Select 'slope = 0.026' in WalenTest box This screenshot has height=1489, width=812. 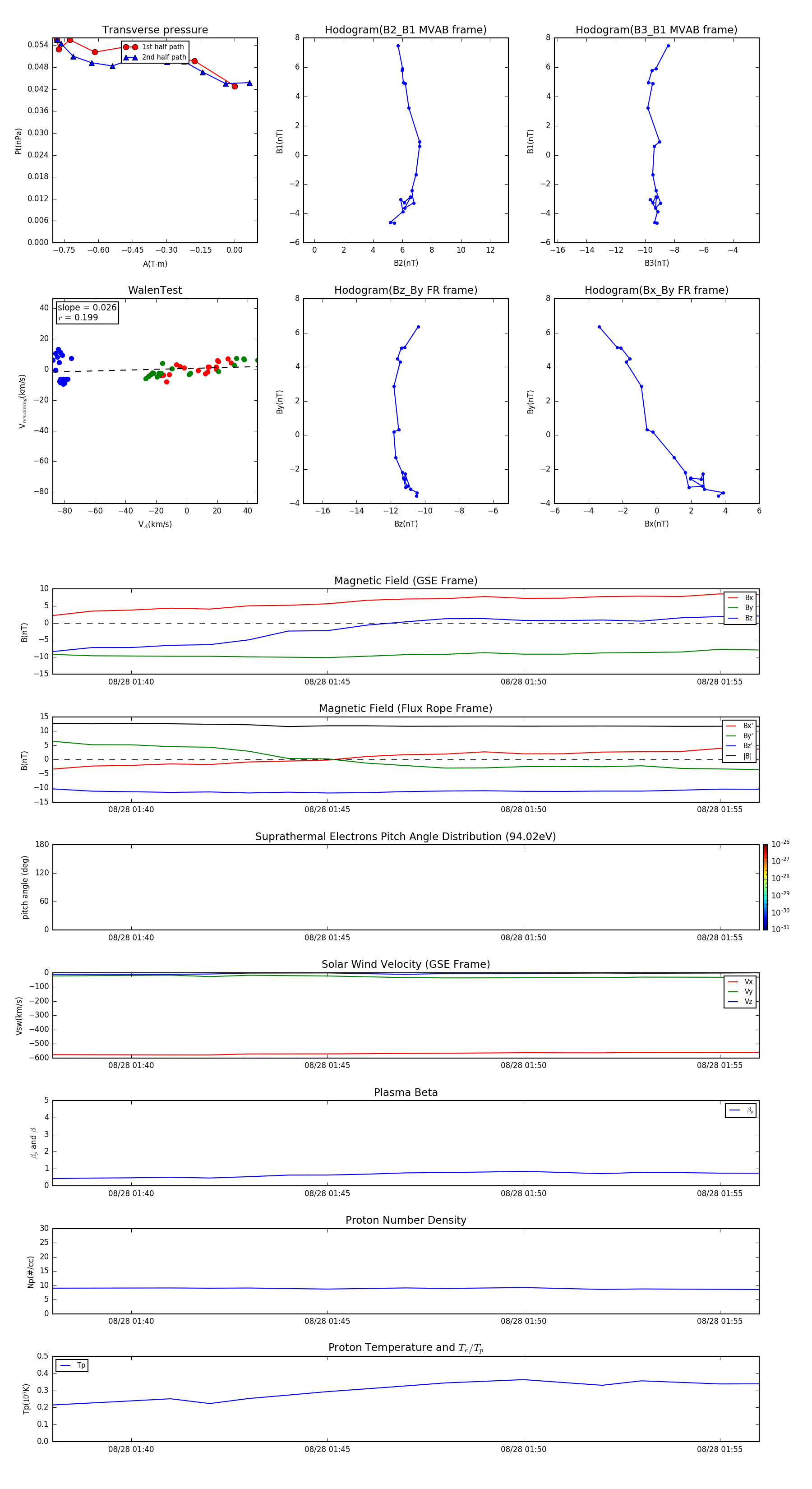tap(87, 308)
